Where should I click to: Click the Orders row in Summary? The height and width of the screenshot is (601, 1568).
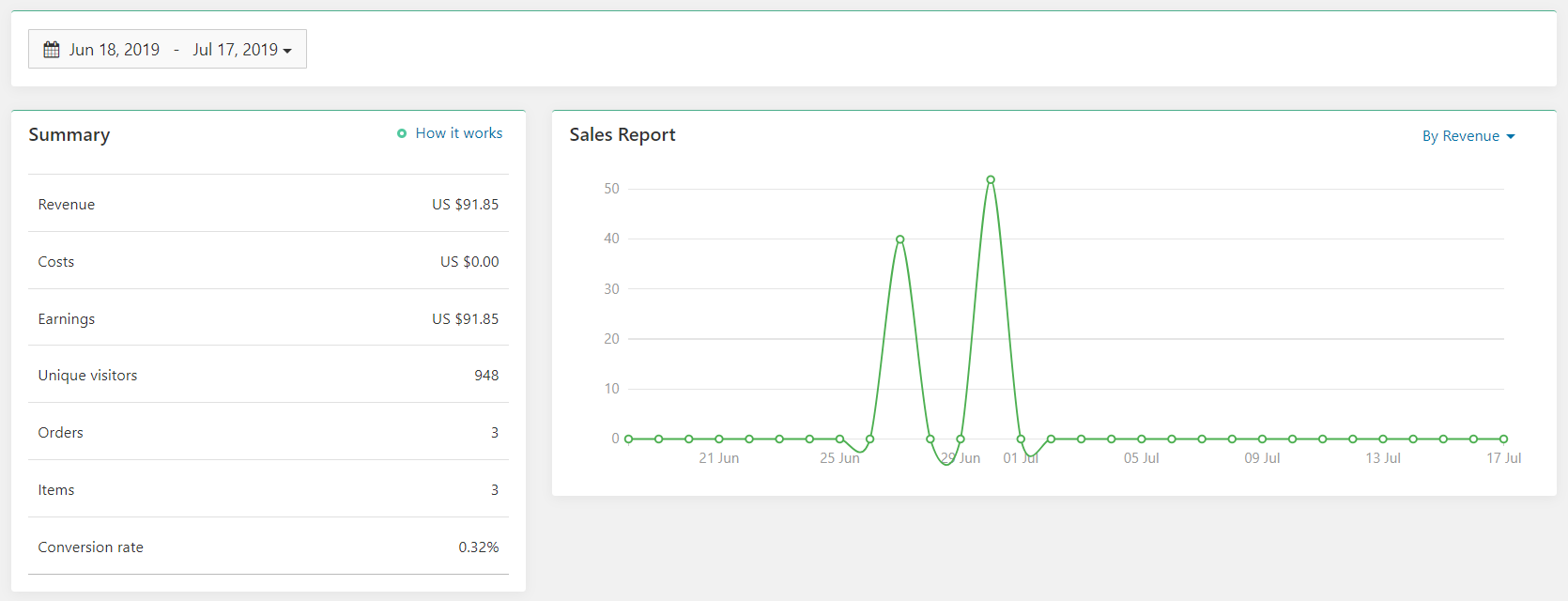click(x=268, y=433)
